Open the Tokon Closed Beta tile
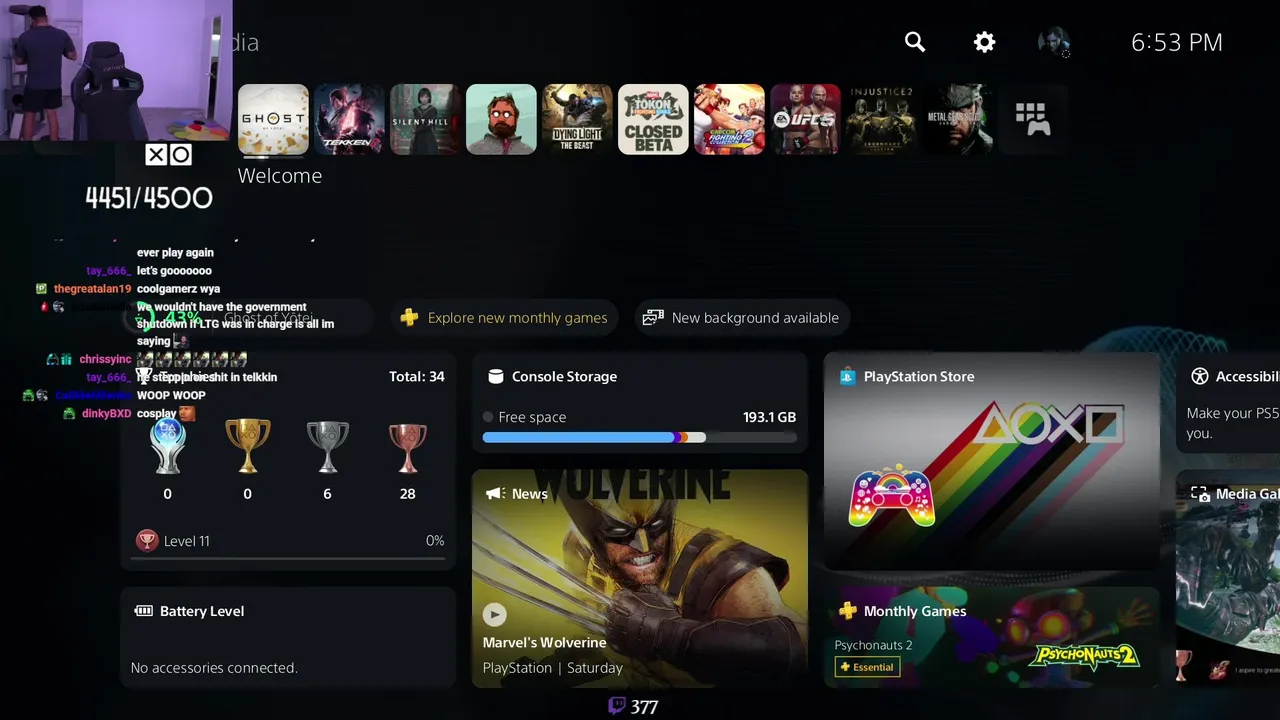The width and height of the screenshot is (1280, 720). click(653, 119)
